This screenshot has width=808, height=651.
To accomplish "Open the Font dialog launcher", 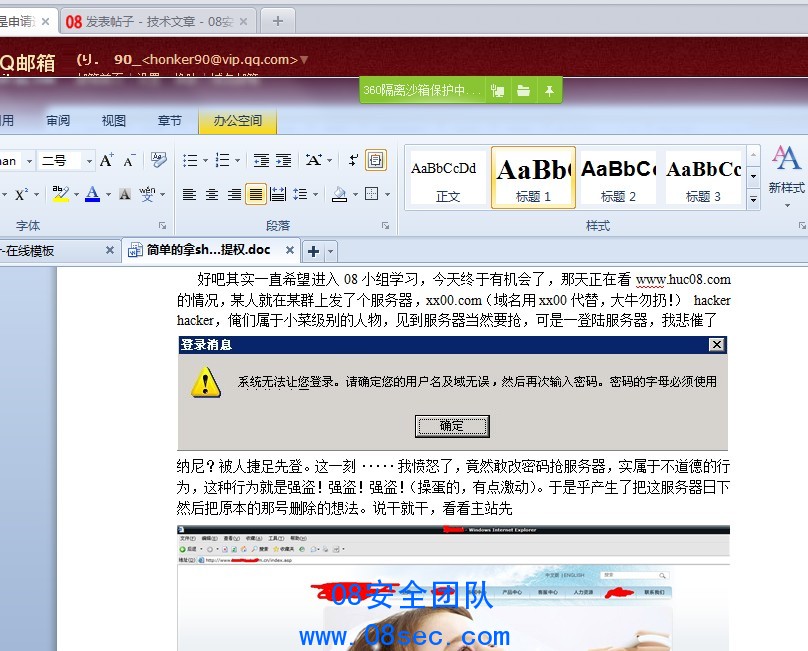I will pos(162,226).
